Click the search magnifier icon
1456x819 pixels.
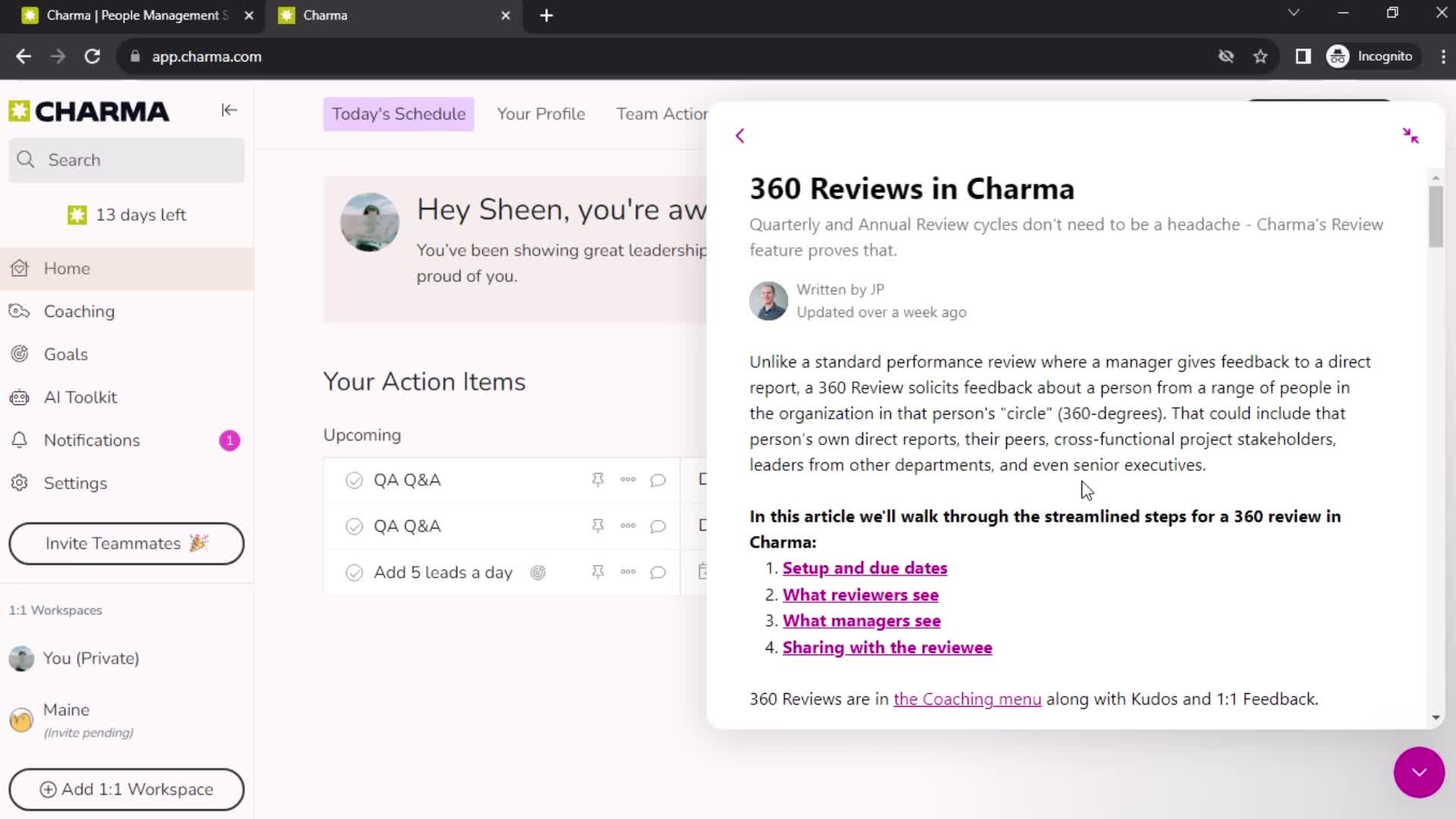tap(26, 160)
